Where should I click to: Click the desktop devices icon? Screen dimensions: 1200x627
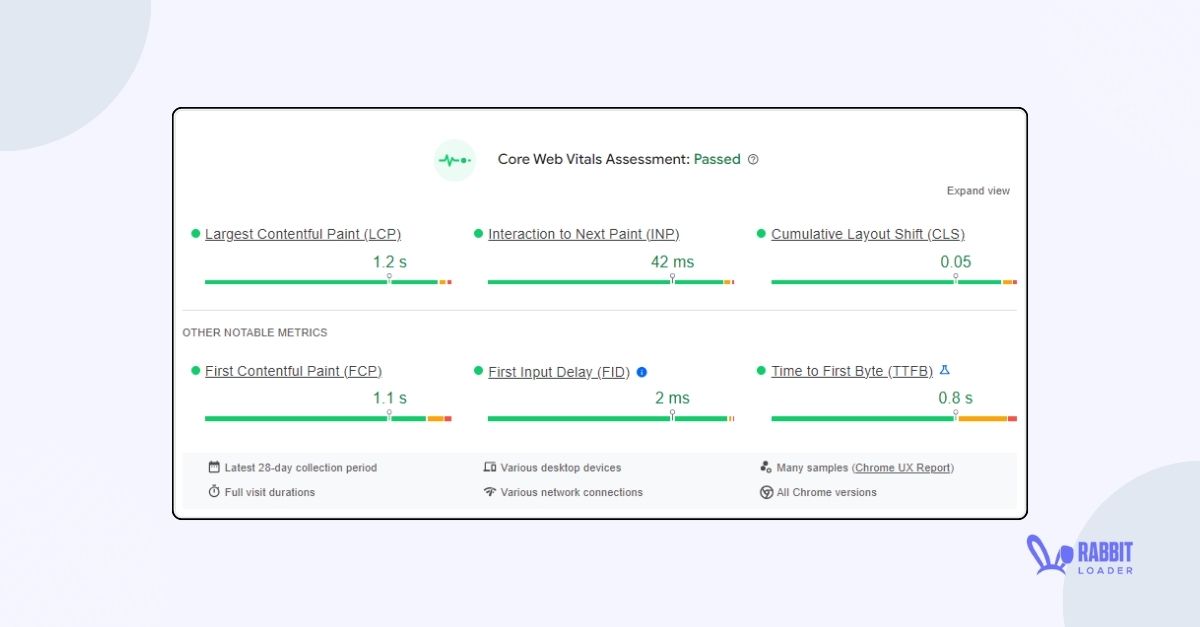click(x=490, y=467)
